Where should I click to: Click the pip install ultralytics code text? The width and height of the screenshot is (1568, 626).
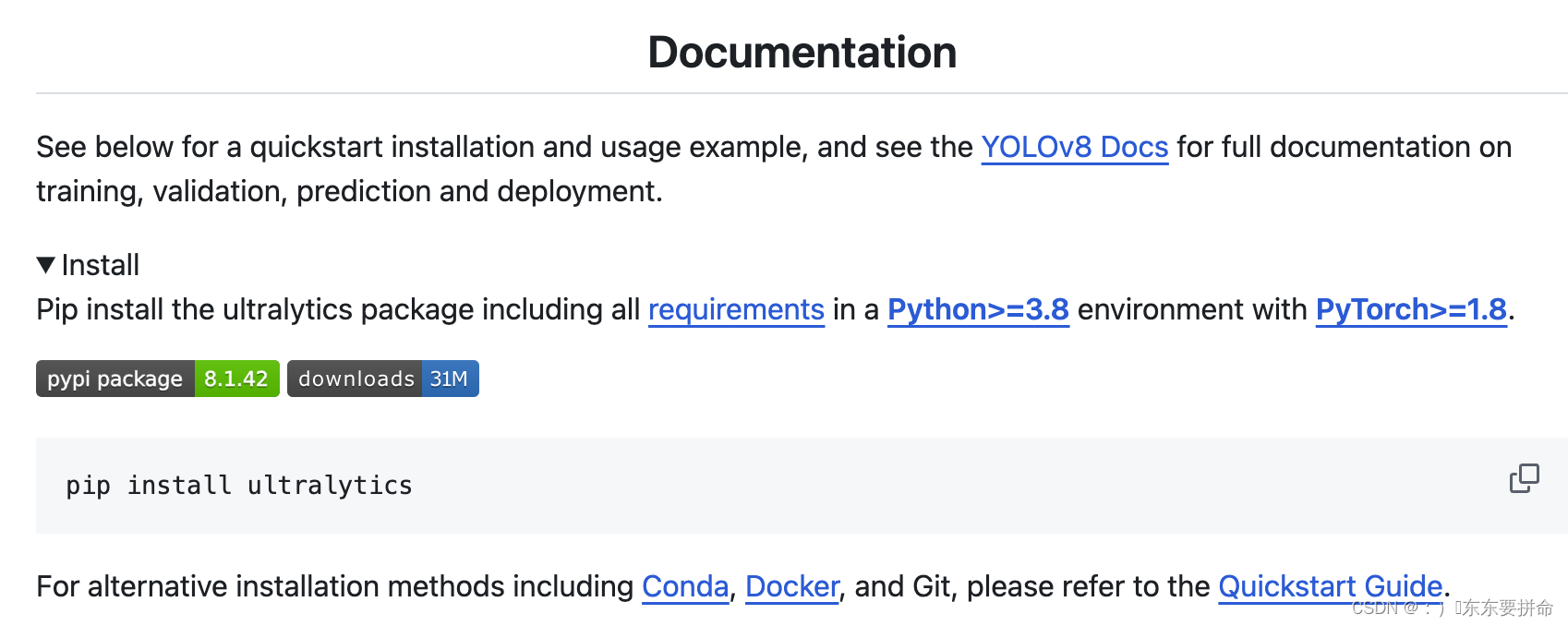pyautogui.click(x=239, y=486)
